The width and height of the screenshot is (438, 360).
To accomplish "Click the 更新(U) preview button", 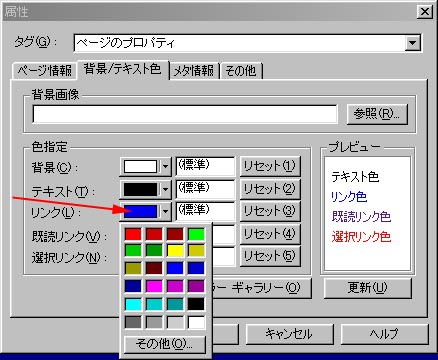I will (368, 287).
